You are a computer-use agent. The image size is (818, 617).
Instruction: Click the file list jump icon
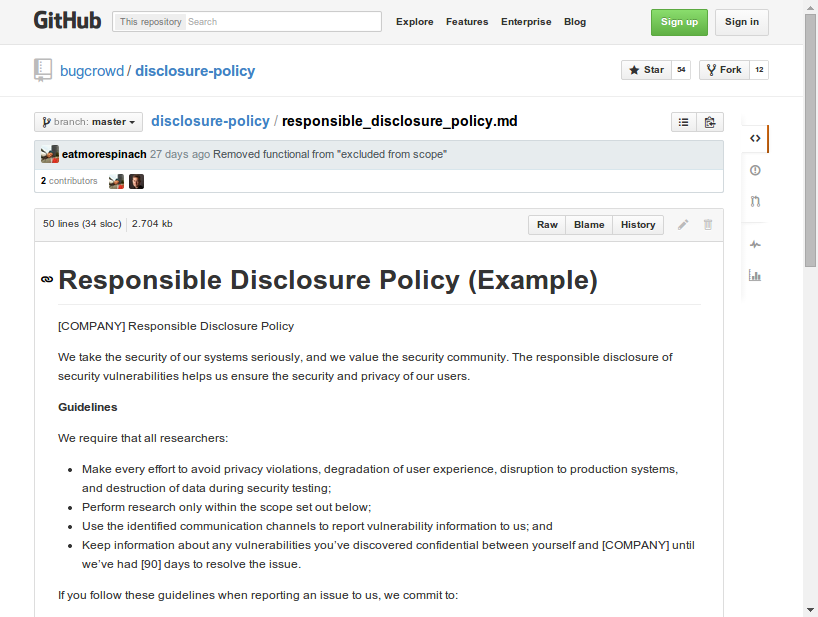[x=684, y=122]
